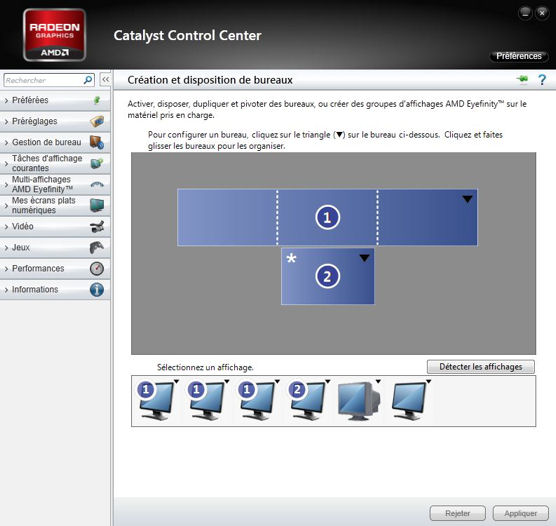This screenshot has width=556, height=526.
Task: Open dropdown arrow of second monitor 1
Action: [x=227, y=382]
